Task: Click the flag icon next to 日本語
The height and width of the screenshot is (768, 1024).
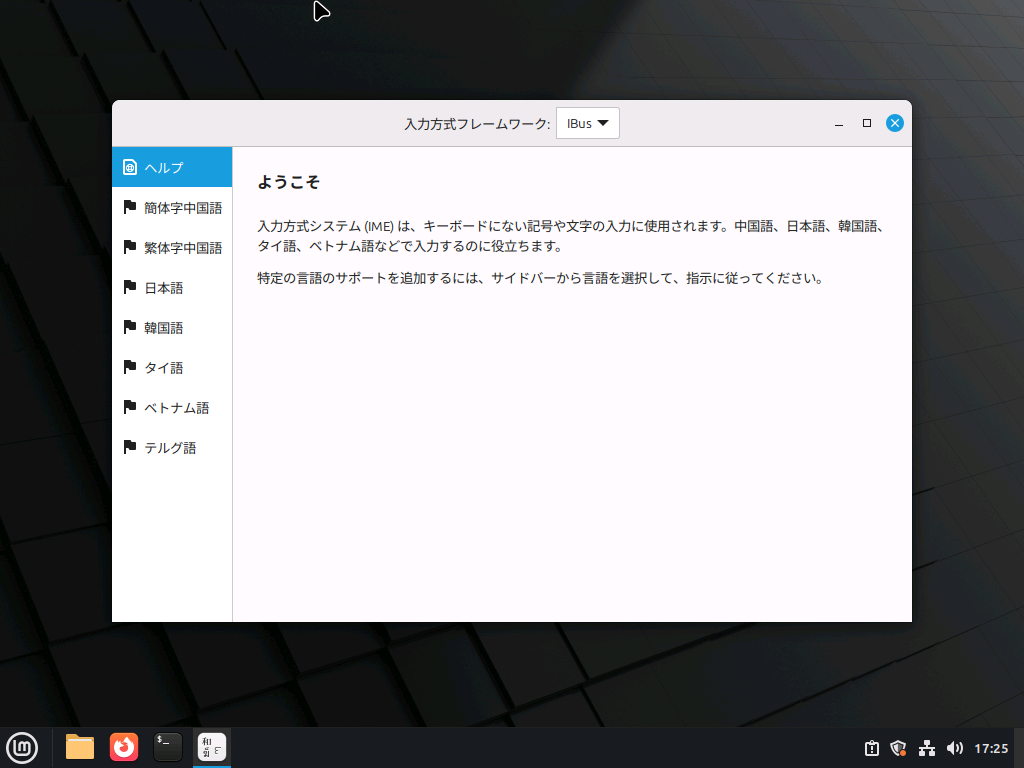Action: click(129, 287)
